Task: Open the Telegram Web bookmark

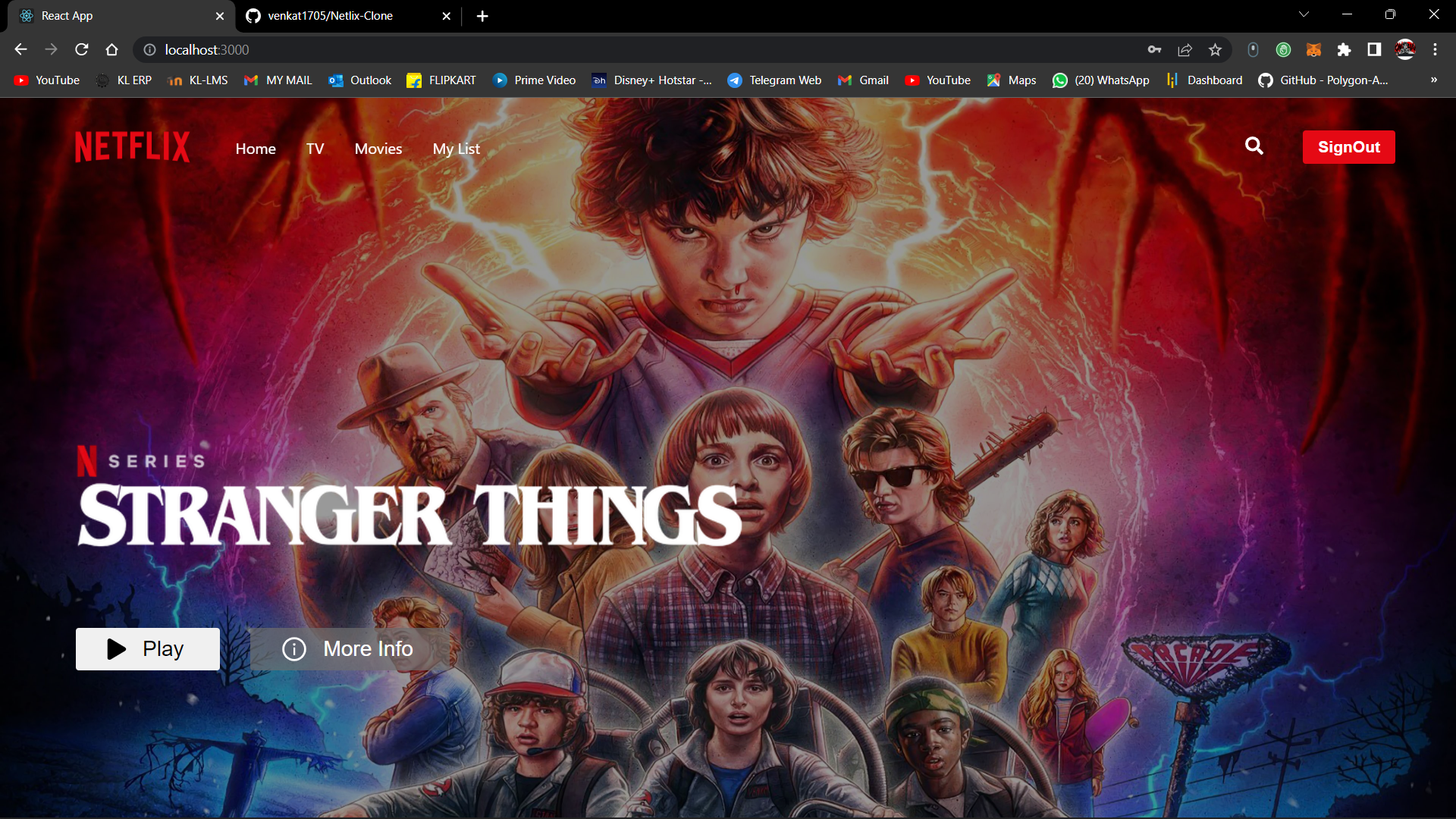Action: [774, 80]
